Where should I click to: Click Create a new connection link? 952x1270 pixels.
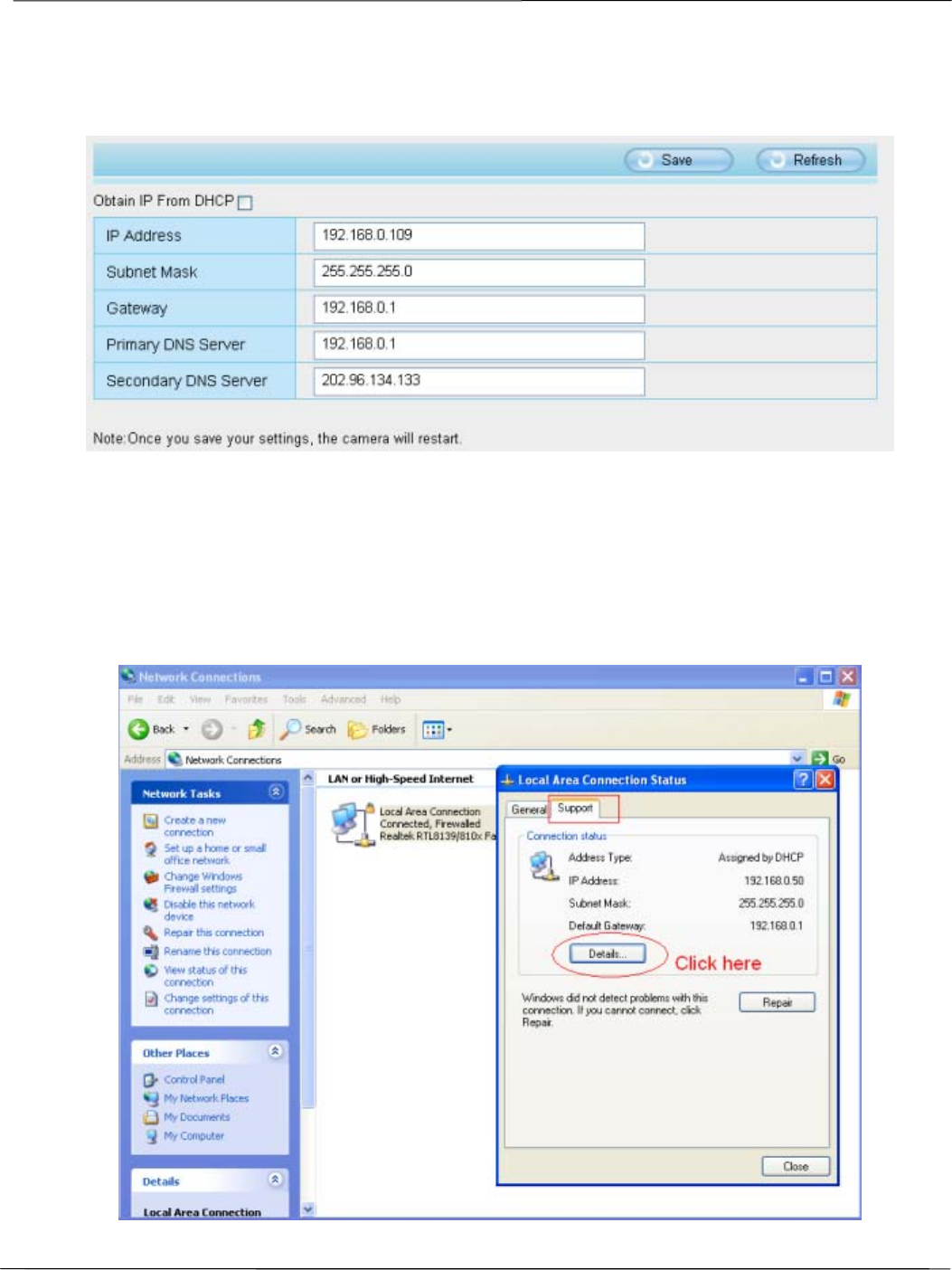point(194,826)
